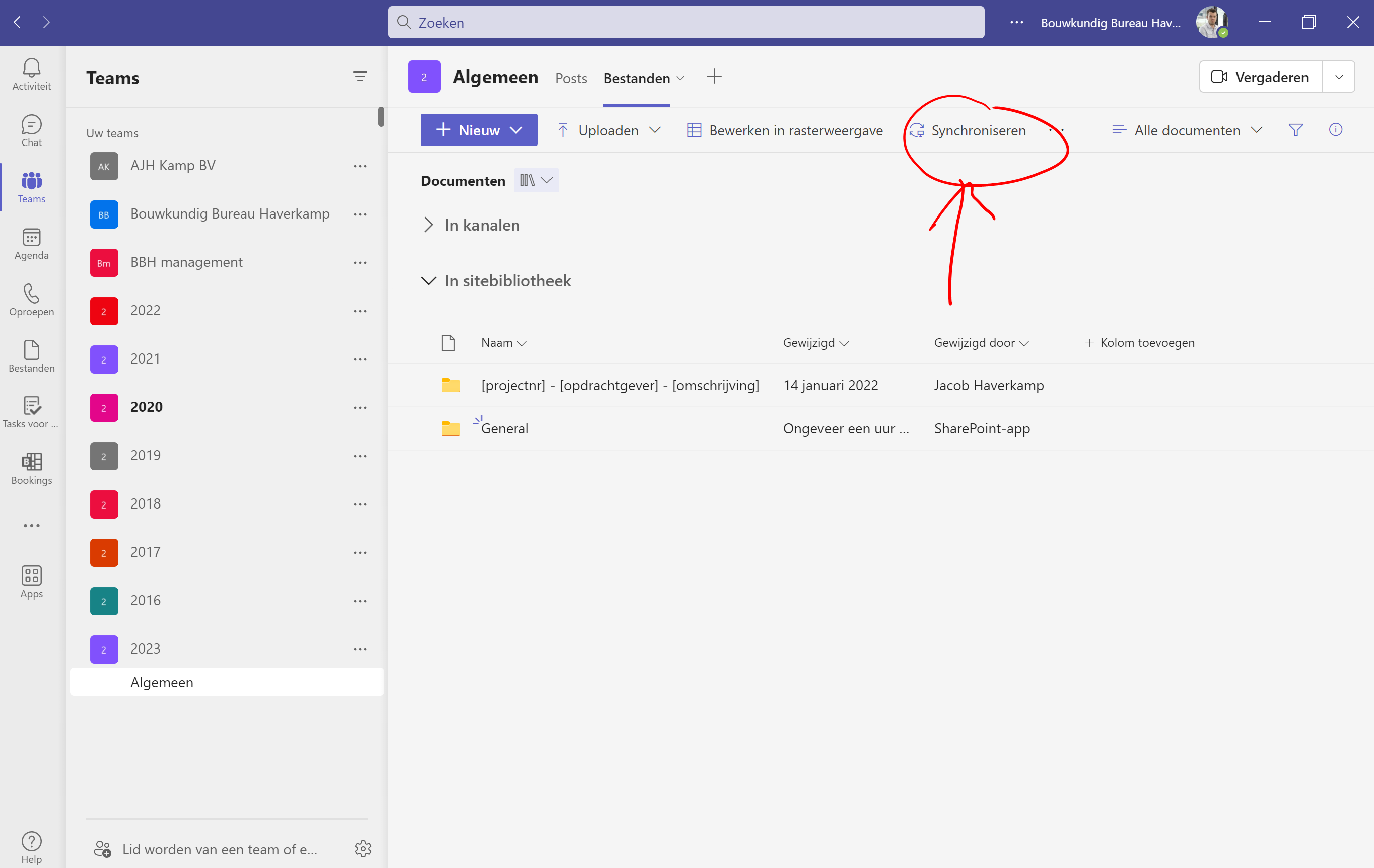Open the Uploaden dropdown
The width and height of the screenshot is (1374, 868).
pos(609,130)
